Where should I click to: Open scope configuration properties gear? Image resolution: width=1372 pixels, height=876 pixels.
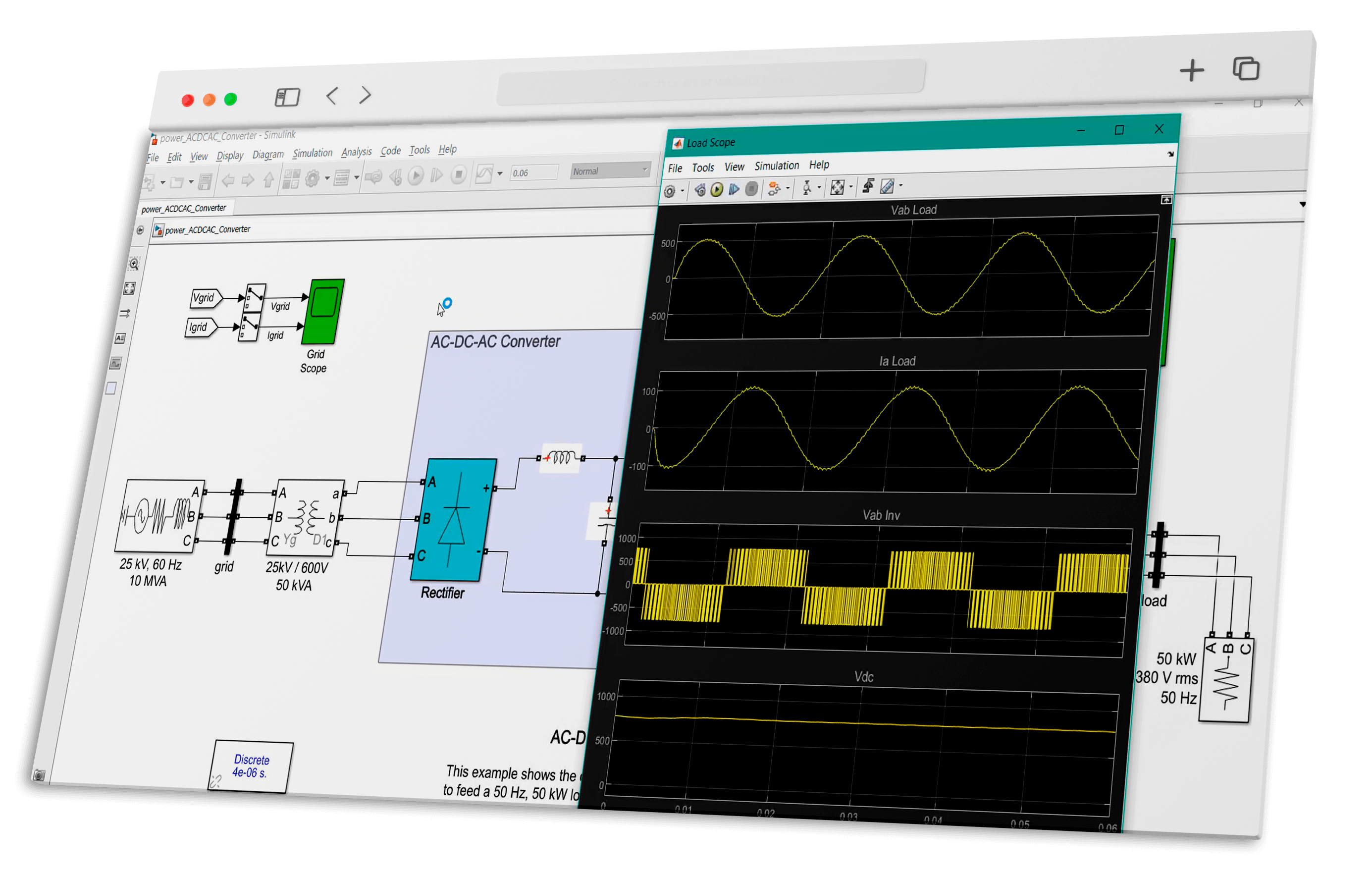point(670,191)
